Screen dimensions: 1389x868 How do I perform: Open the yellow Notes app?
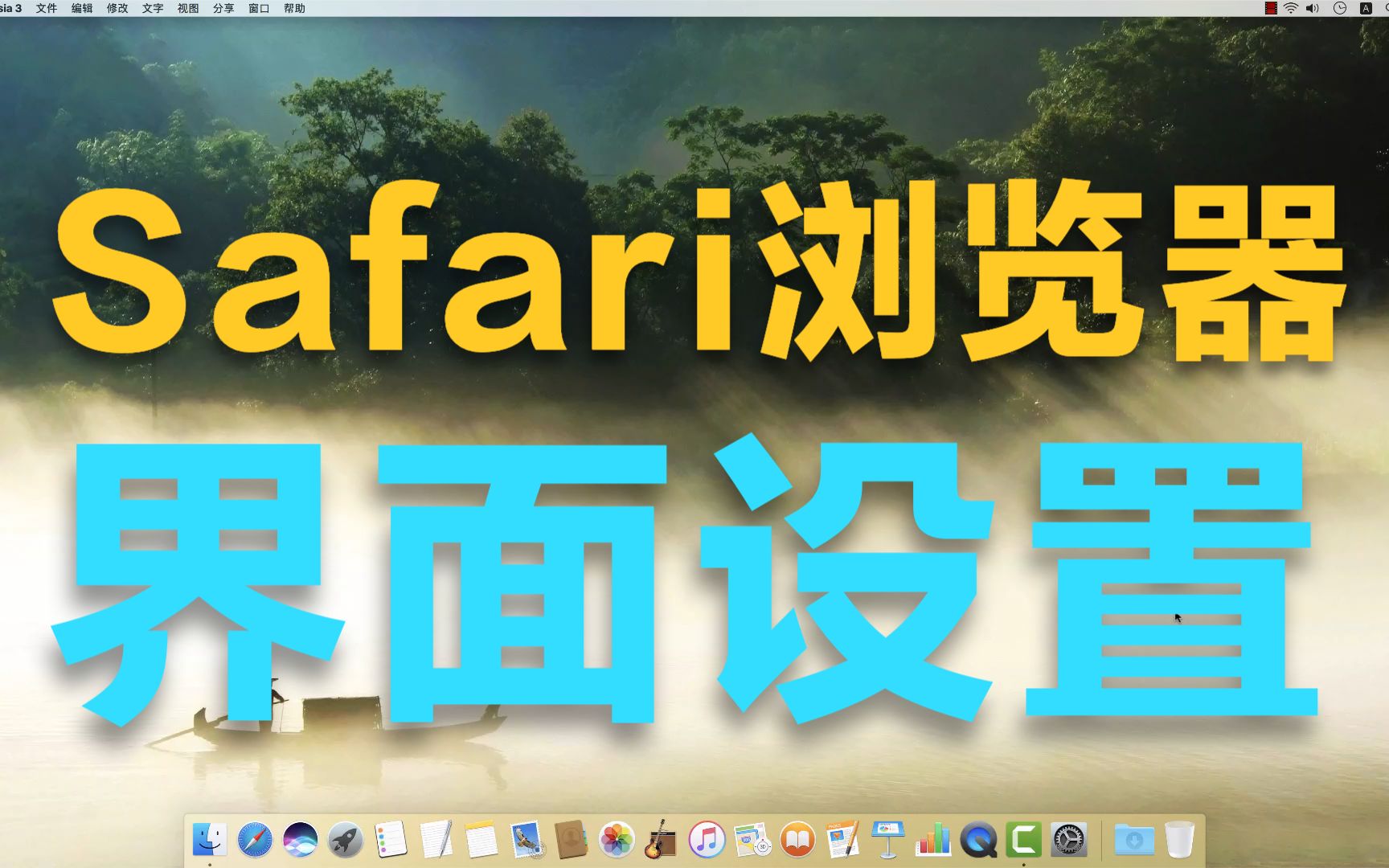pyautogui.click(x=481, y=840)
